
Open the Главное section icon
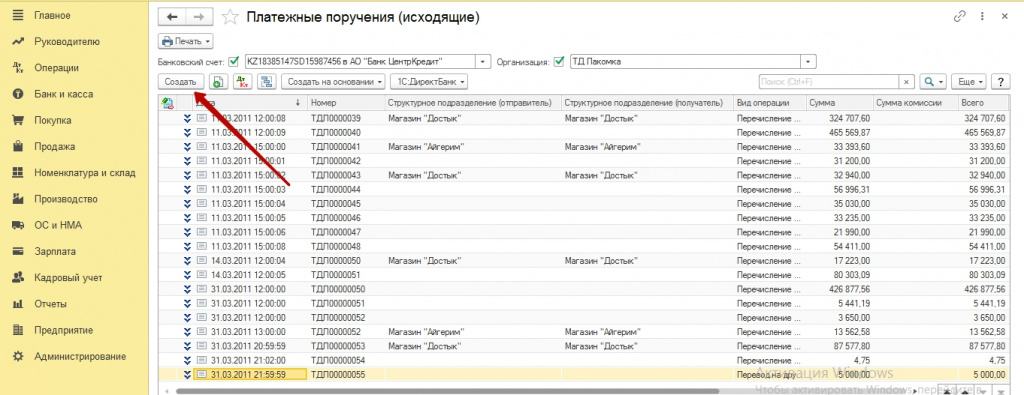coord(18,15)
